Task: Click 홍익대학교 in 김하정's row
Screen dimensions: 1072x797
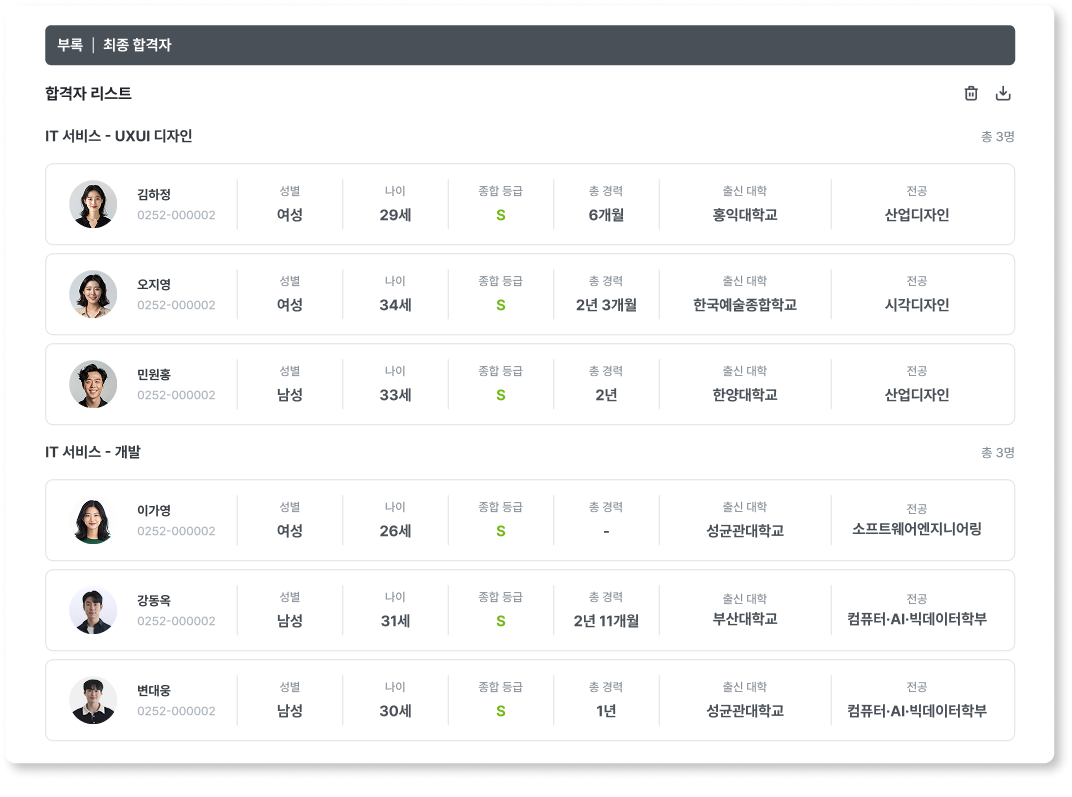Action: [x=745, y=215]
